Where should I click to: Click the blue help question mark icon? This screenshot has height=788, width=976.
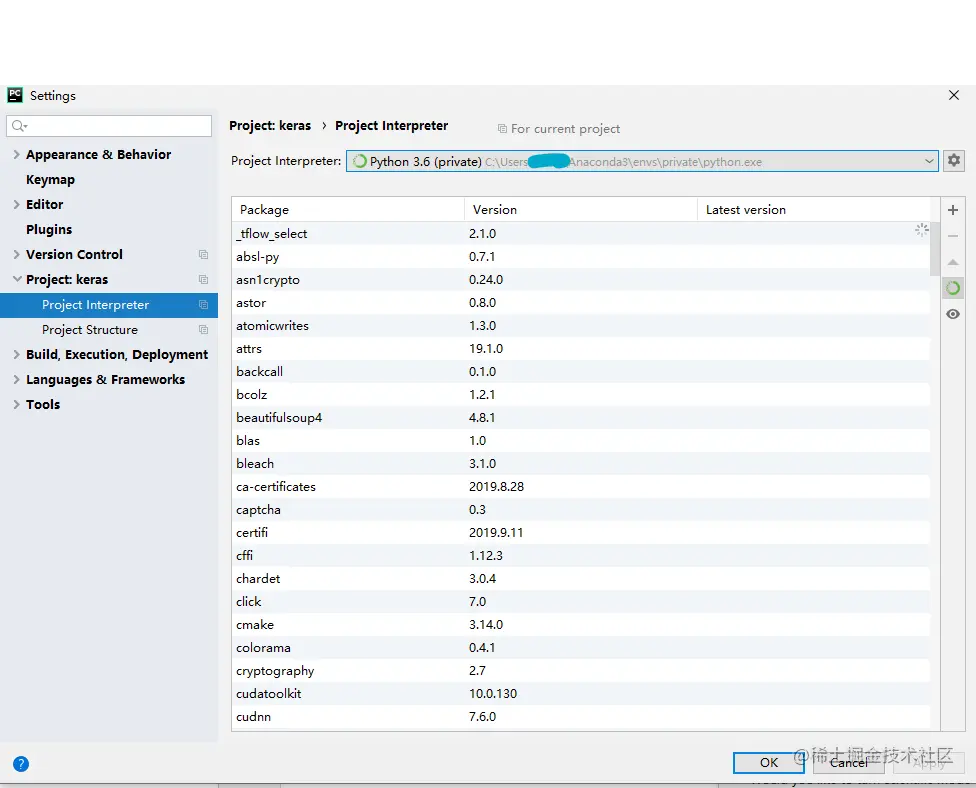pos(21,764)
